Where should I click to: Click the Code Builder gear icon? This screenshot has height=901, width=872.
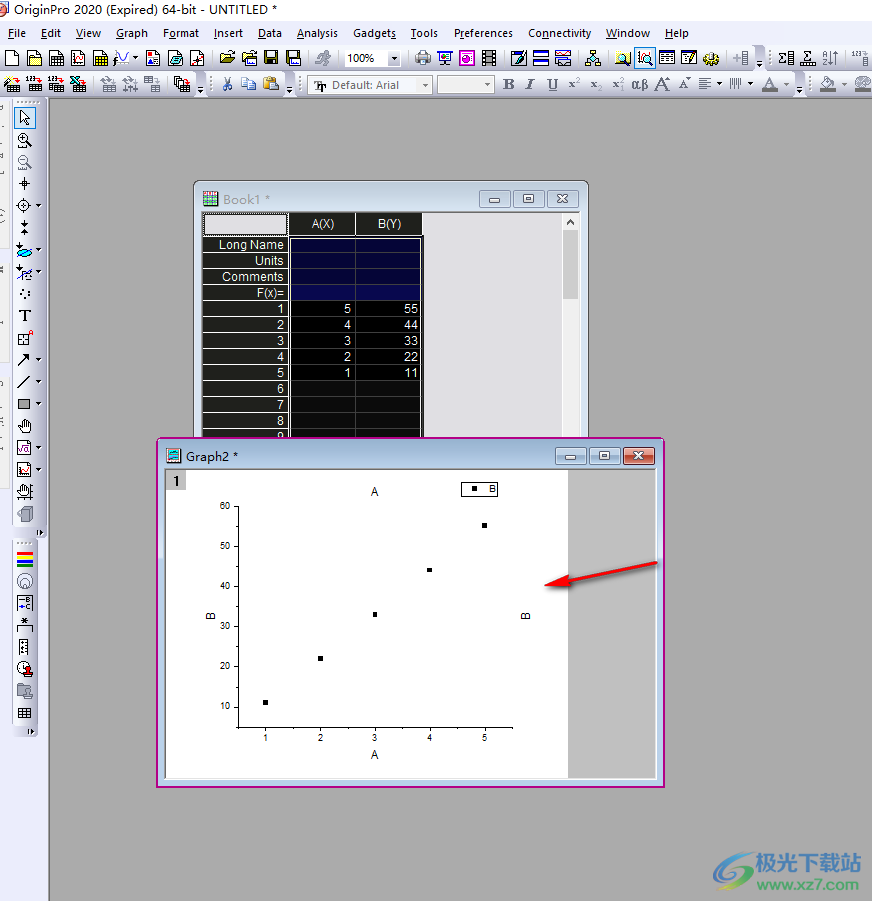(711, 58)
